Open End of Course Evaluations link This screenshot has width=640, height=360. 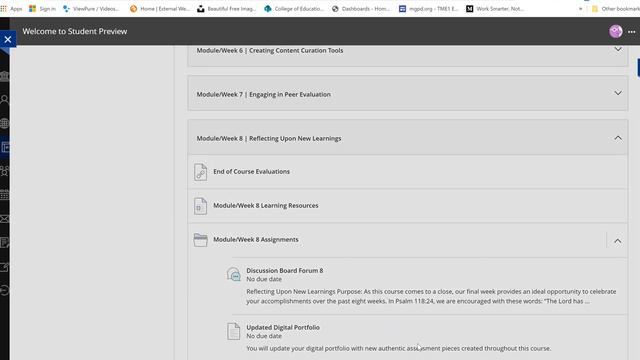pyautogui.click(x=251, y=172)
